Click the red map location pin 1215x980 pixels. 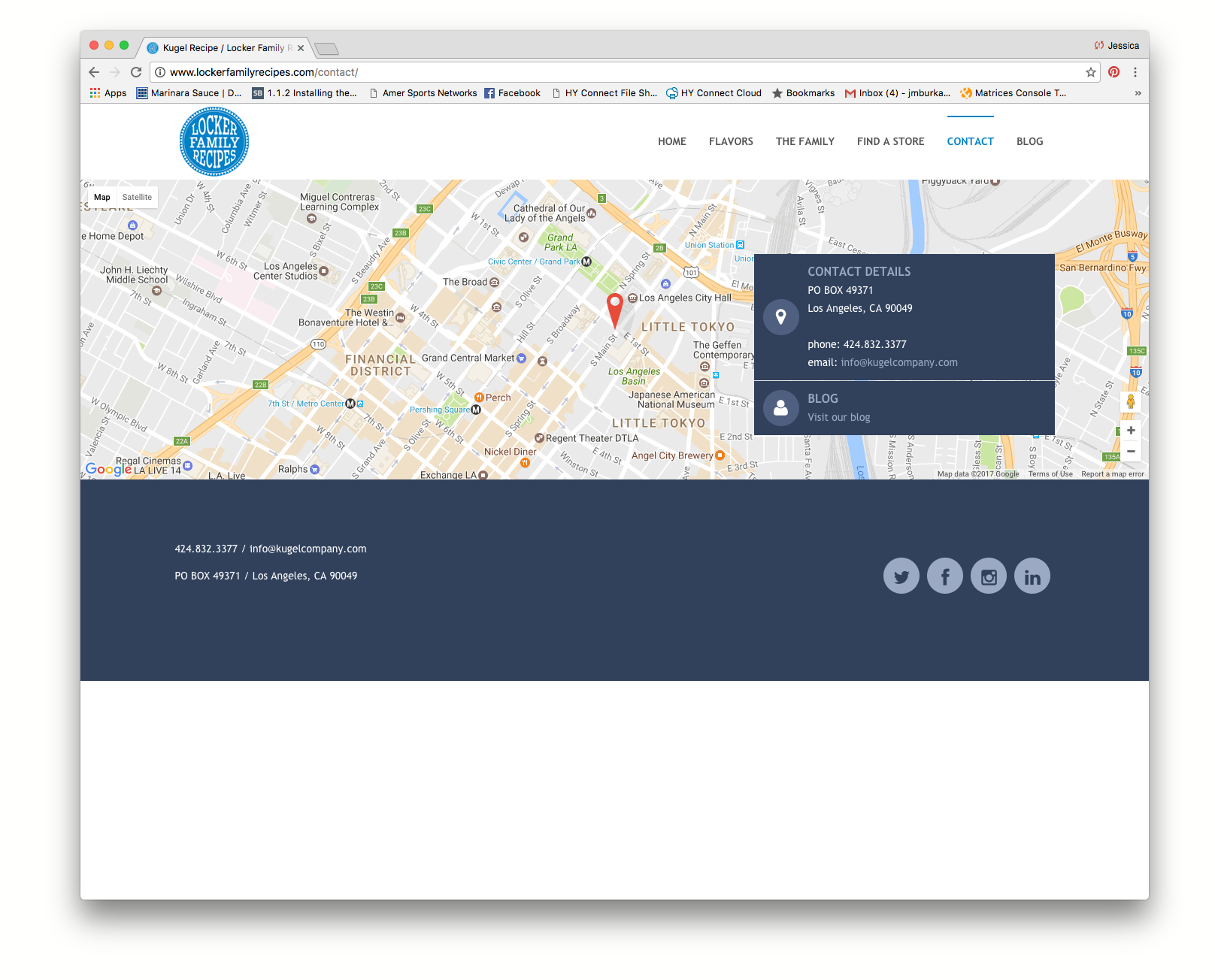615,310
